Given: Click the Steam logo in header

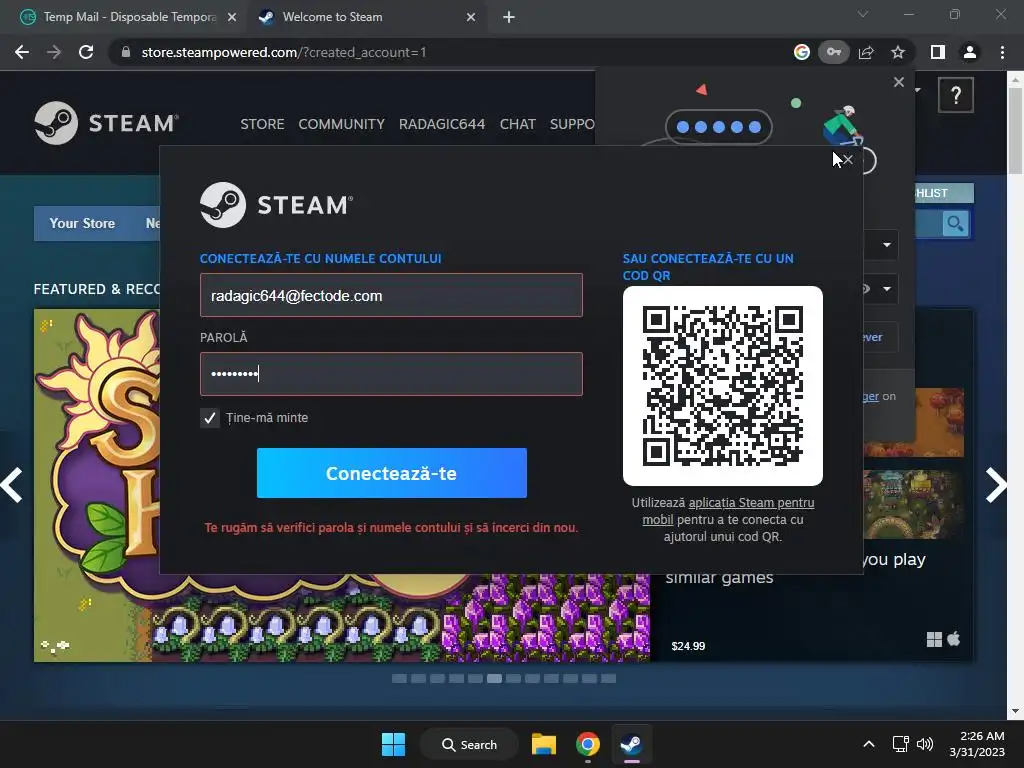Looking at the screenshot, I should click(106, 123).
